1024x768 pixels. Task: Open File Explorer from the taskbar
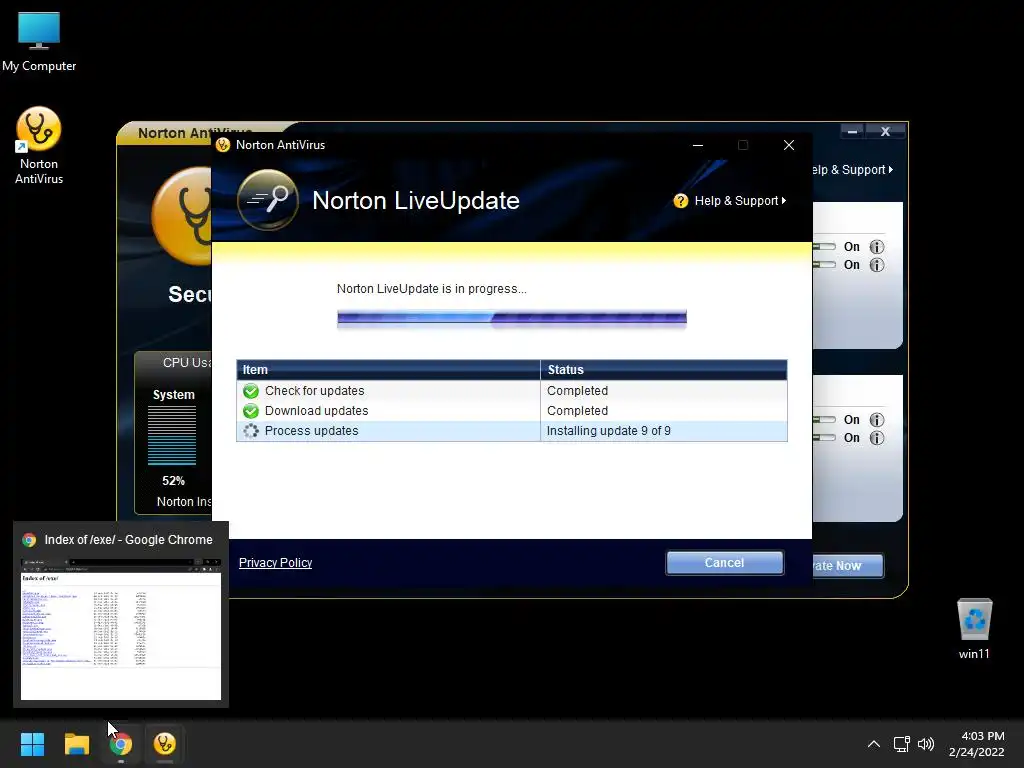pos(76,744)
